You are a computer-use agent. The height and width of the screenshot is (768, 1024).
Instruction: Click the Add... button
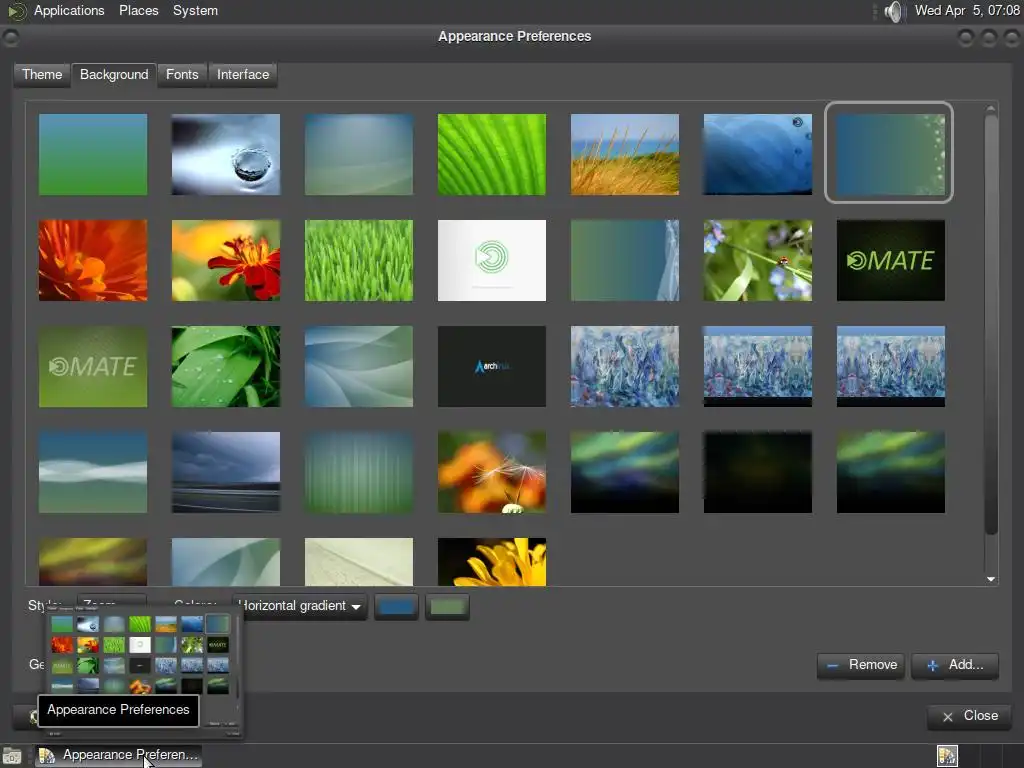955,665
